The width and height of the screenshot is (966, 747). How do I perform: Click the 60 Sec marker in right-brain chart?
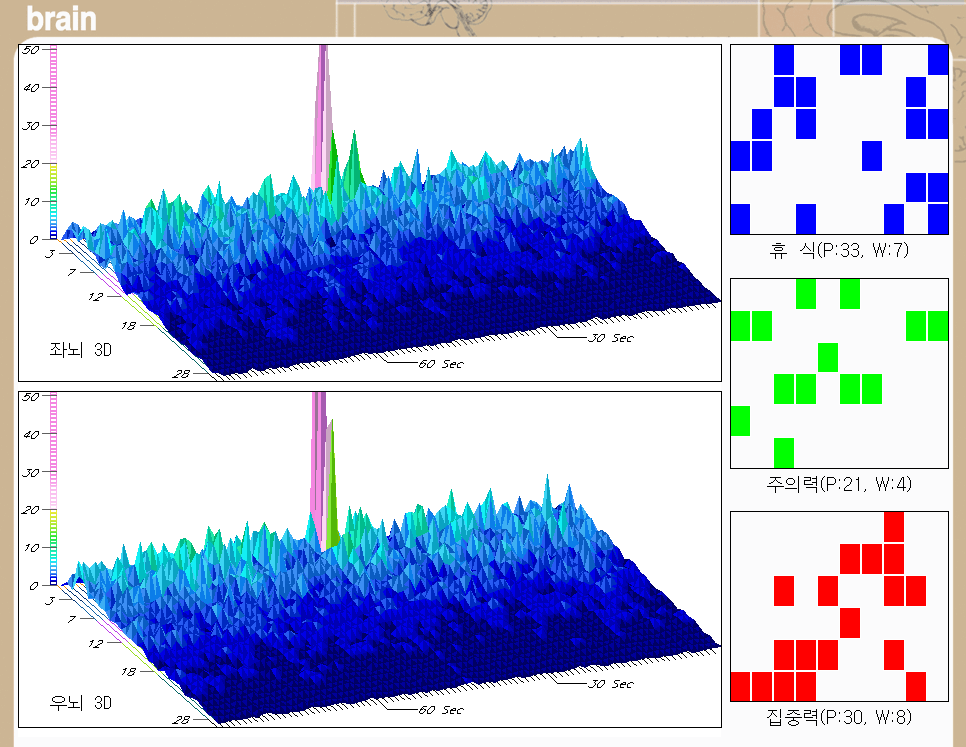click(440, 710)
